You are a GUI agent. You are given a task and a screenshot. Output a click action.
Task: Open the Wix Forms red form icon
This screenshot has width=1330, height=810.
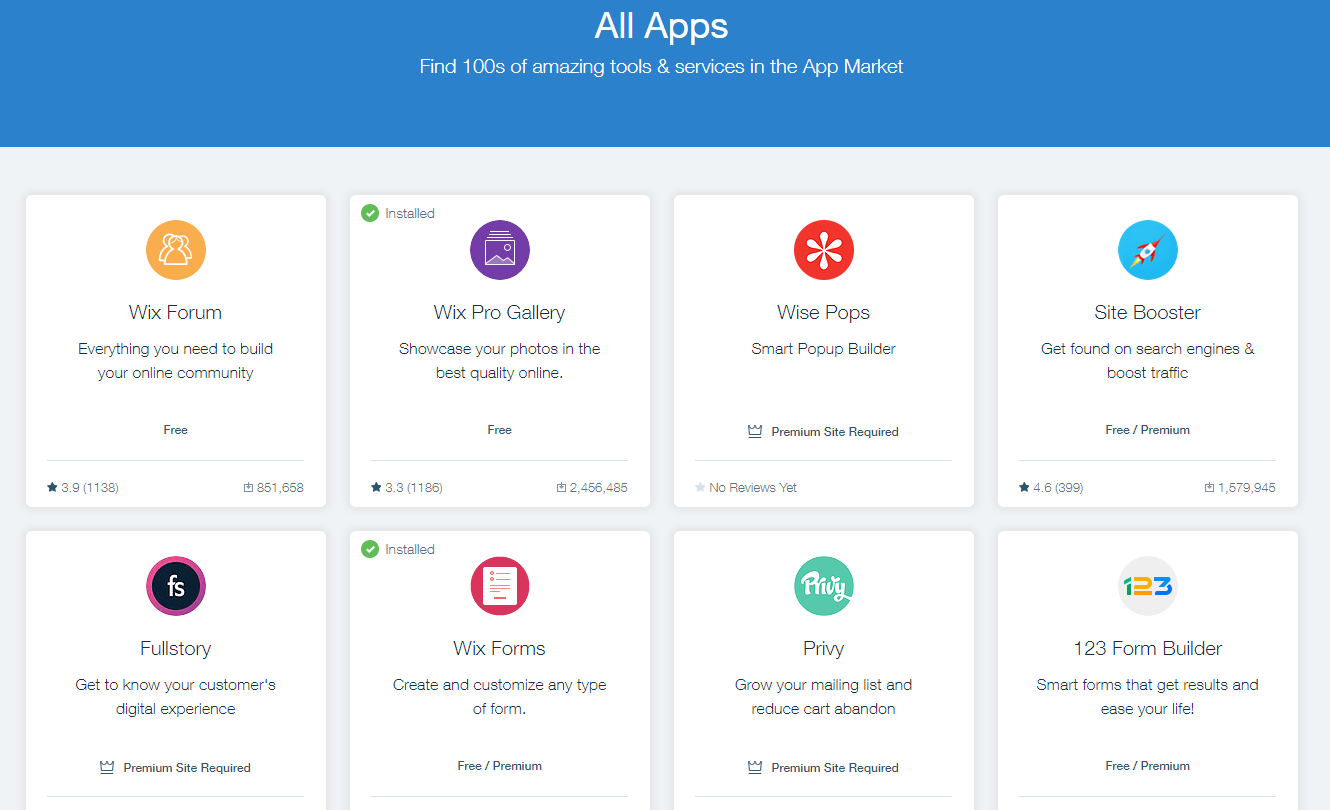coord(500,586)
